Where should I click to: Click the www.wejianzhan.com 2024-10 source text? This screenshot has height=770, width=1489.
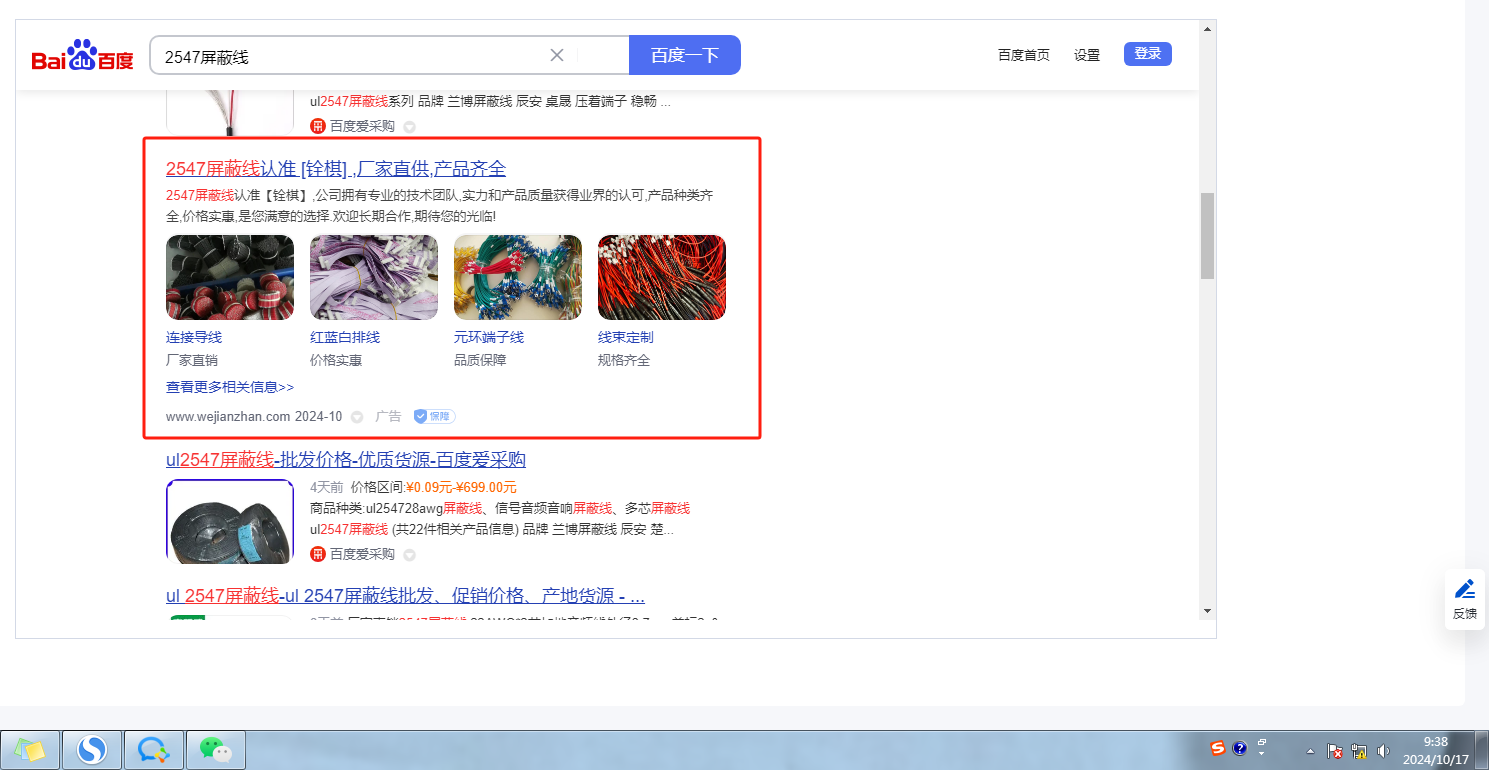pyautogui.click(x=254, y=416)
